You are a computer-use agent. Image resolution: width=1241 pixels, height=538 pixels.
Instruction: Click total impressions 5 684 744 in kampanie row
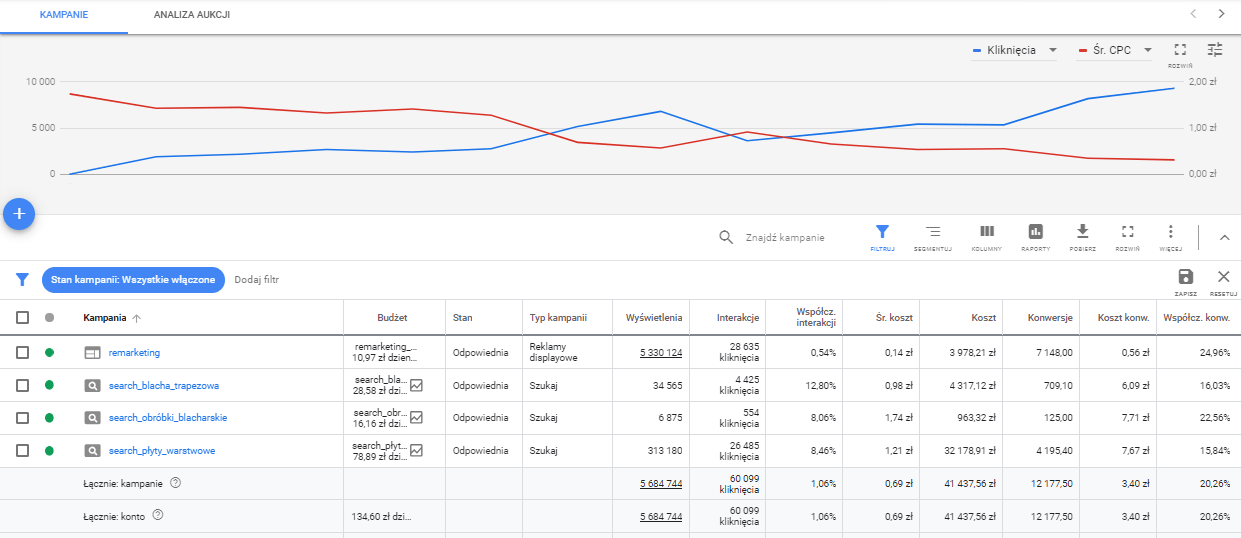click(x=661, y=484)
